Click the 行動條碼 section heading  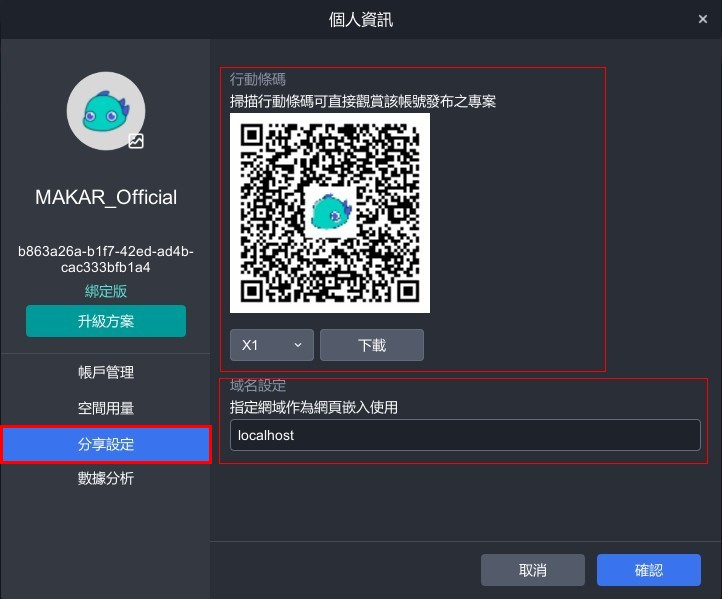tap(258, 79)
